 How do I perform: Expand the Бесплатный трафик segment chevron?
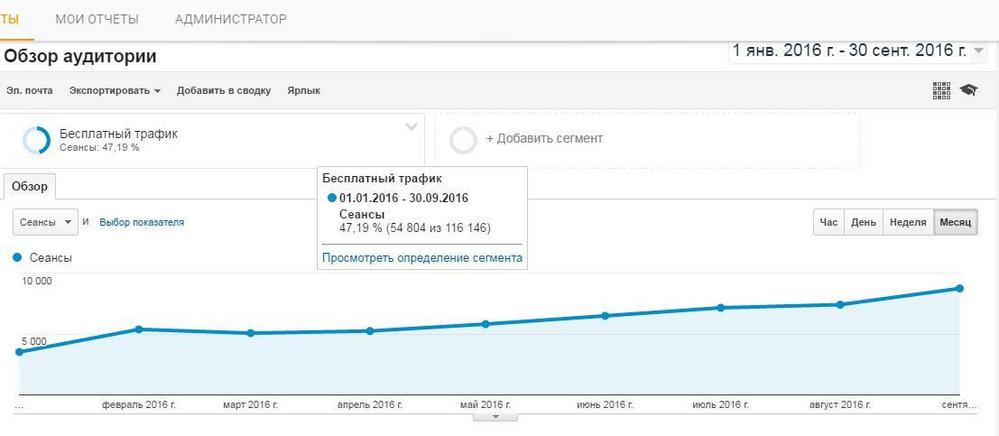click(x=412, y=127)
